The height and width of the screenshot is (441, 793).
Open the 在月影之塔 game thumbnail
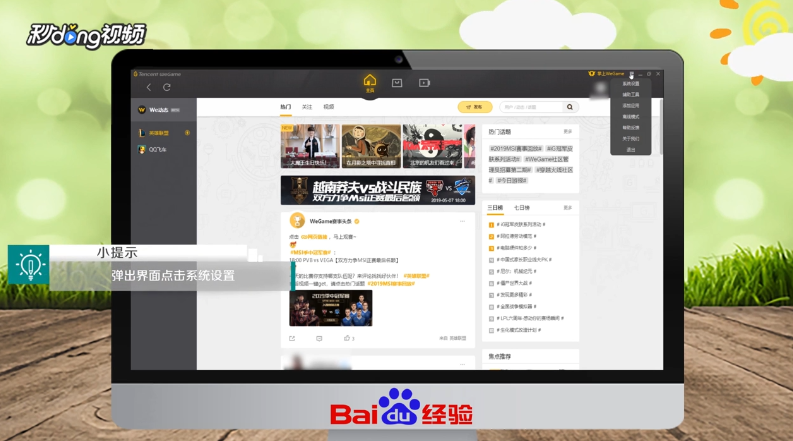click(x=371, y=146)
